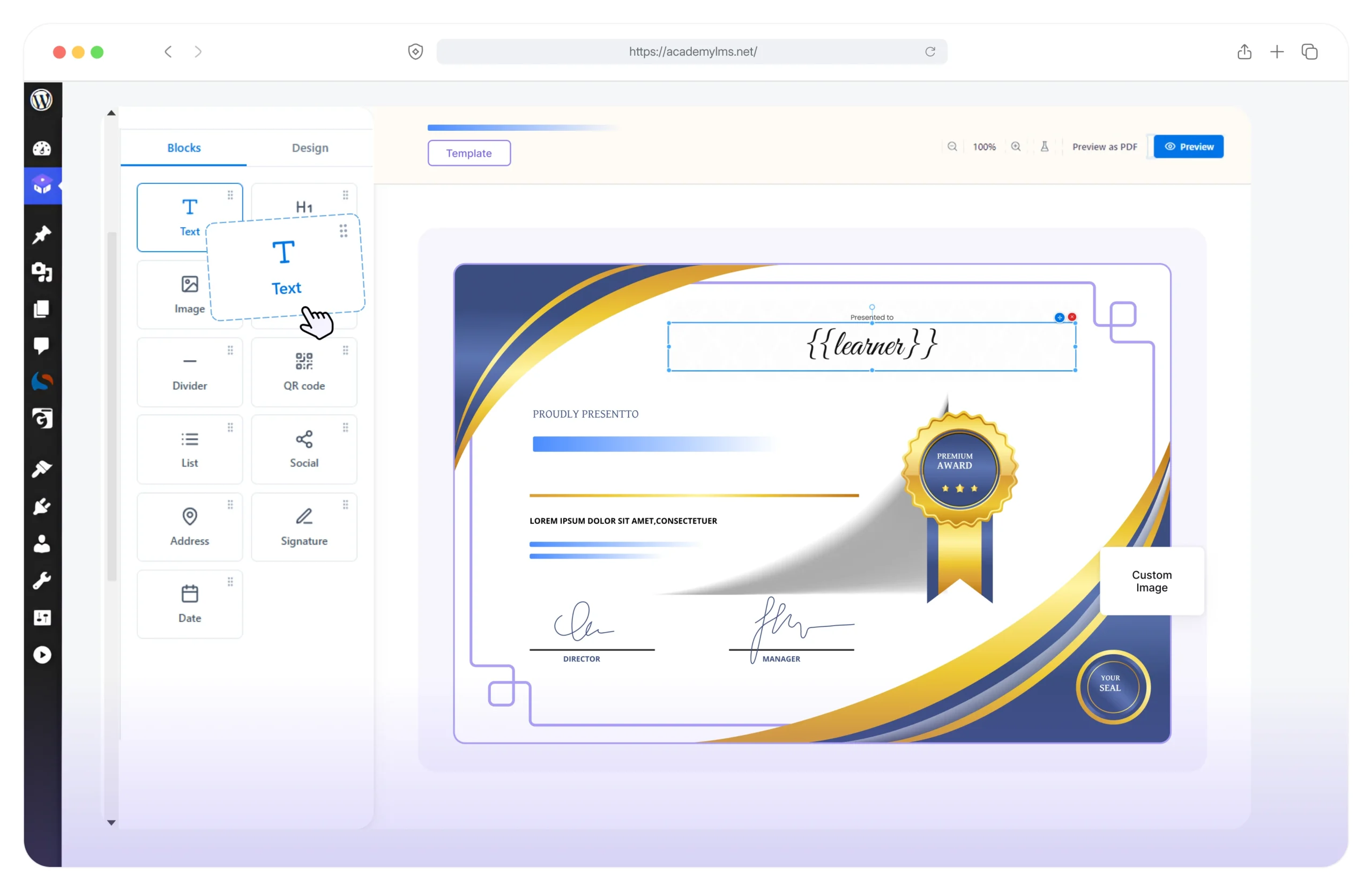Open the Users person icon in sidebar
This screenshot has height=891, width=1372.
[x=41, y=544]
